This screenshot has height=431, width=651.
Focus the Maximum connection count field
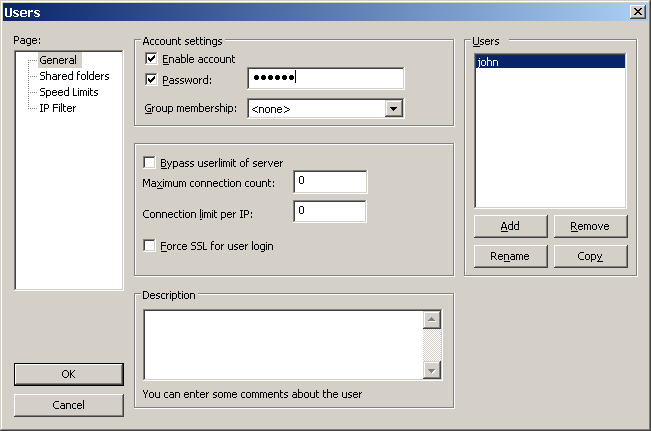(330, 181)
